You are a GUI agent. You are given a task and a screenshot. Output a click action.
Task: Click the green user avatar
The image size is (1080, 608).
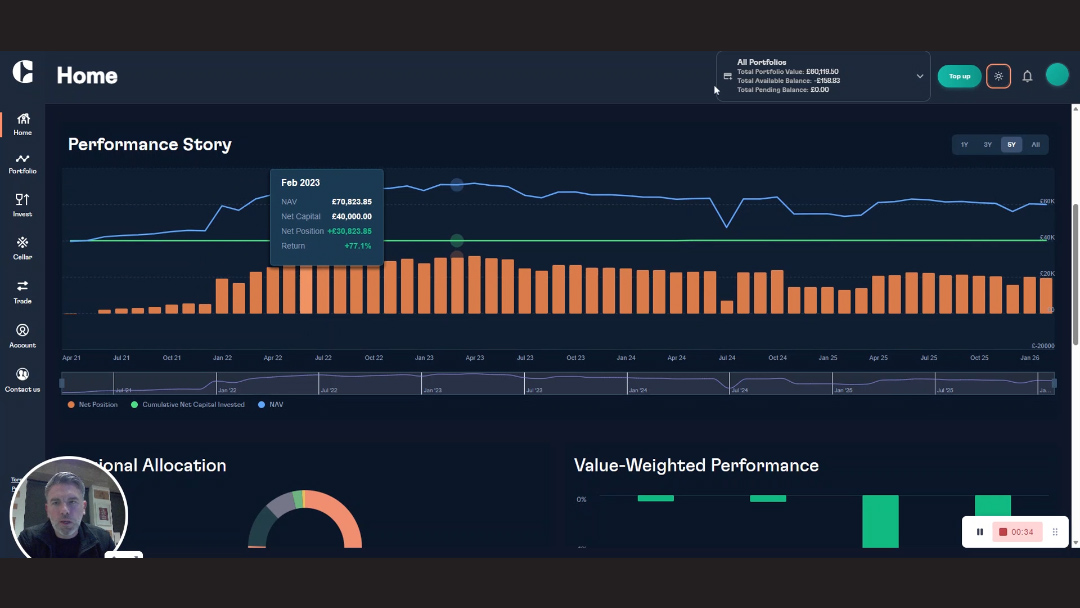pyautogui.click(x=1057, y=75)
